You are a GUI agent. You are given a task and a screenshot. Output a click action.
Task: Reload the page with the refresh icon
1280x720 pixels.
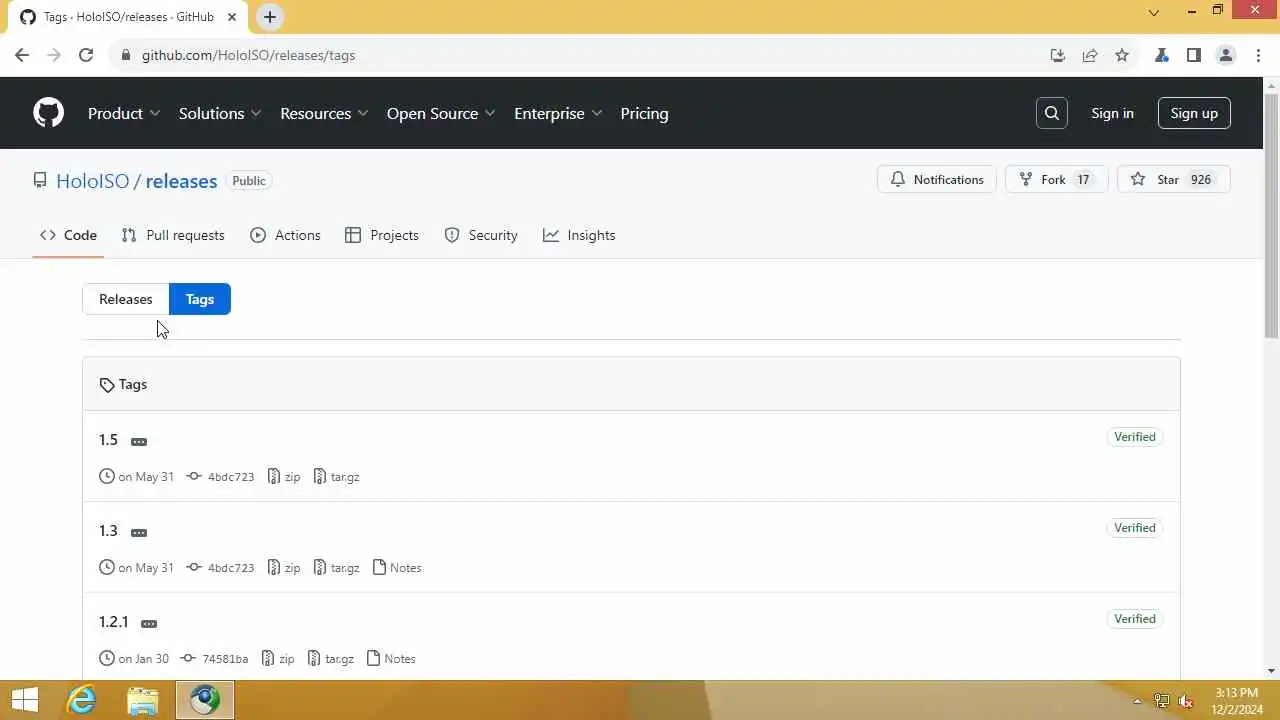click(86, 55)
